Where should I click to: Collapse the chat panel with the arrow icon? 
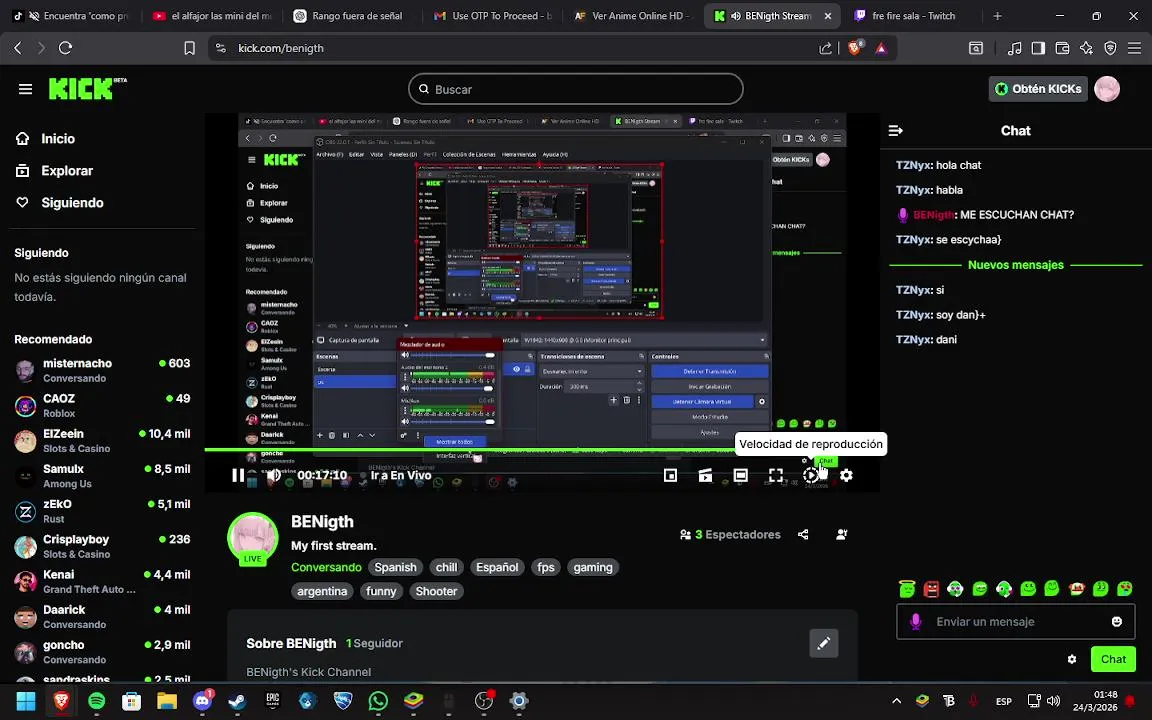[x=896, y=131]
